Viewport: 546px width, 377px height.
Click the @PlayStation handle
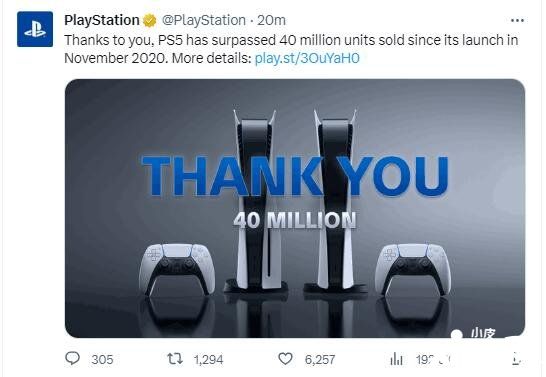[204, 20]
